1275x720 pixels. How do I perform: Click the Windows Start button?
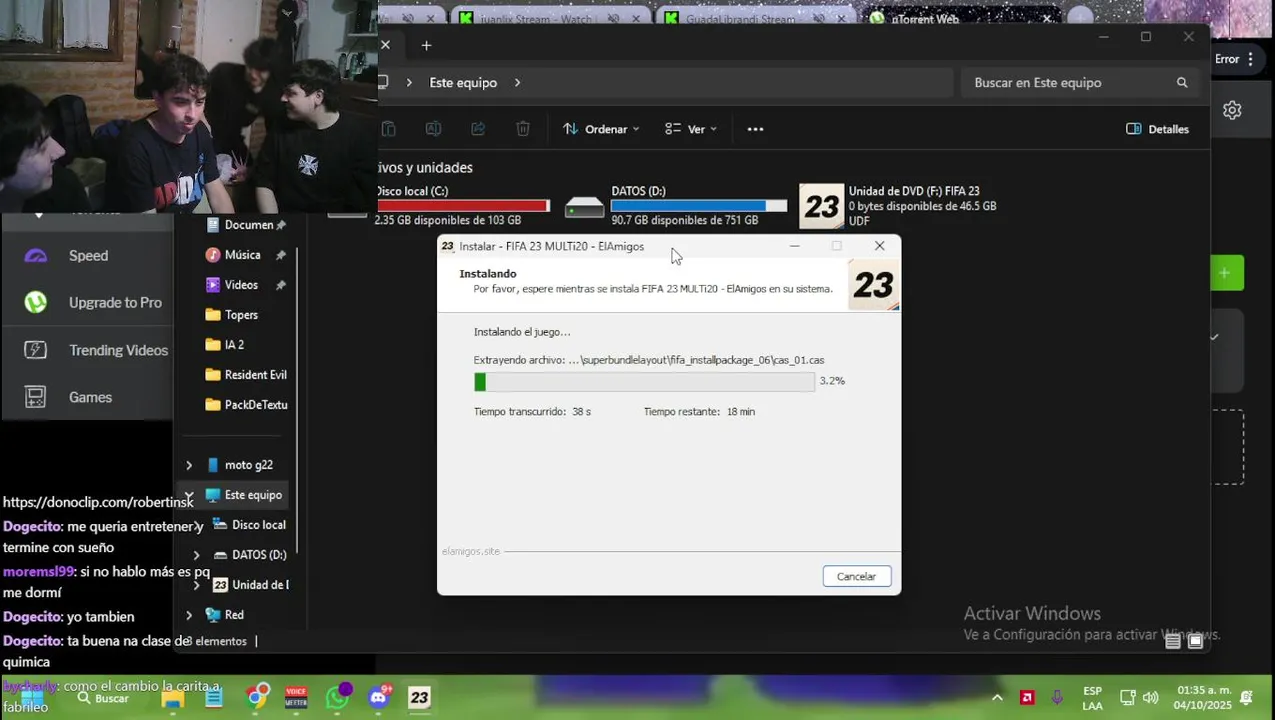click(x=30, y=698)
